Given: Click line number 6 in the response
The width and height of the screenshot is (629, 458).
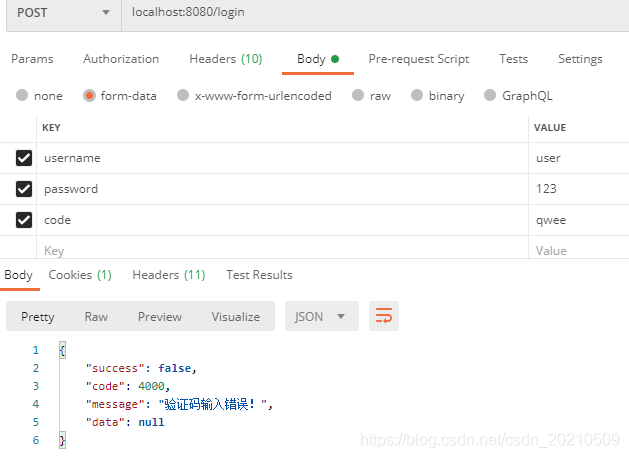Looking at the screenshot, I should coord(36,440).
